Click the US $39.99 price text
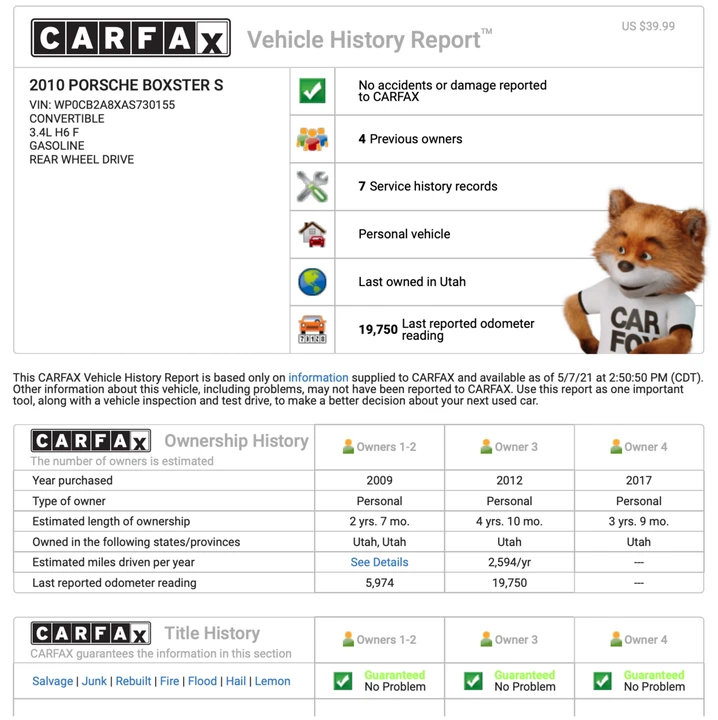Image resolution: width=718 pixels, height=720 pixels. coord(648,26)
